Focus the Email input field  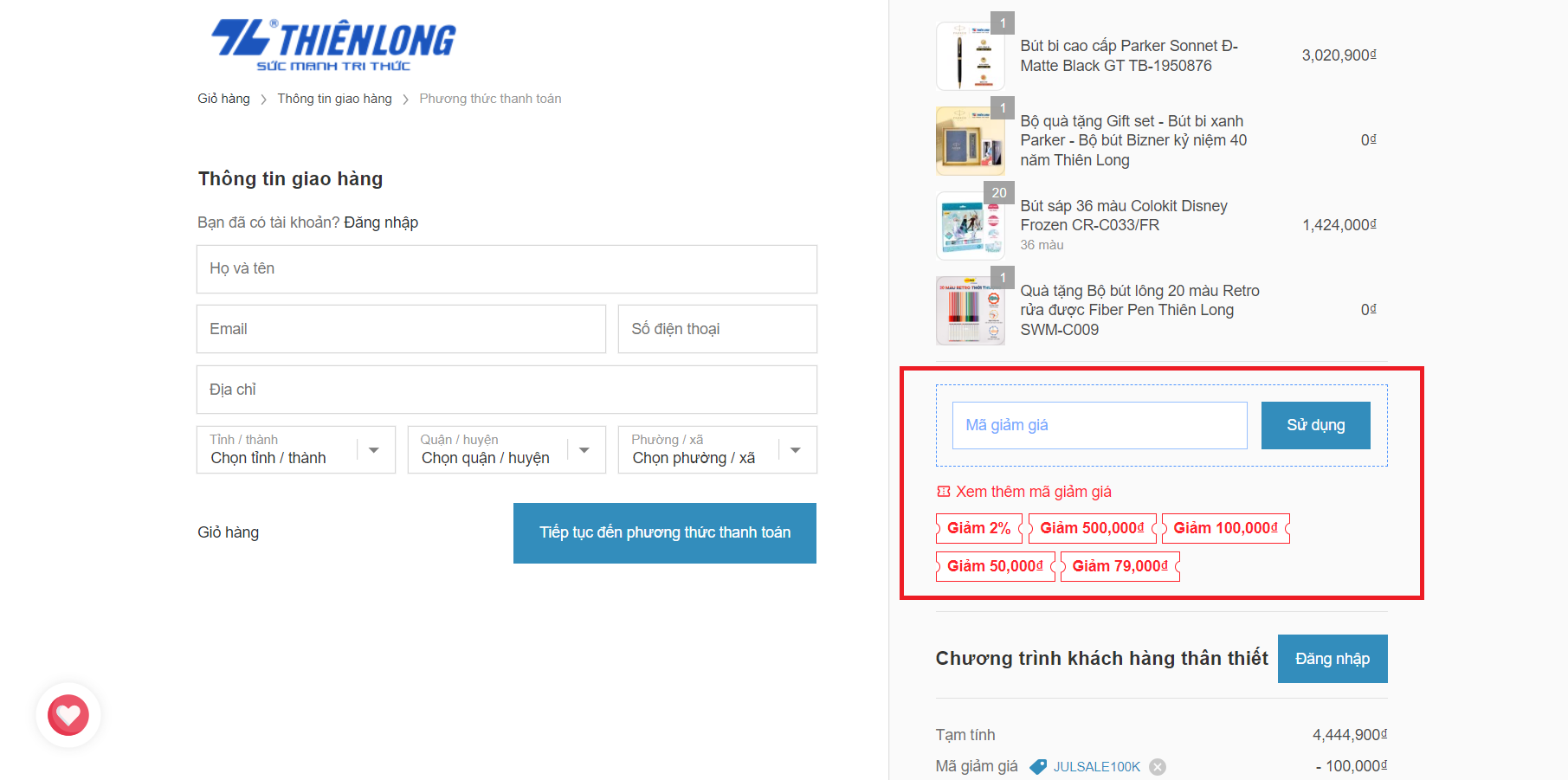click(x=401, y=329)
